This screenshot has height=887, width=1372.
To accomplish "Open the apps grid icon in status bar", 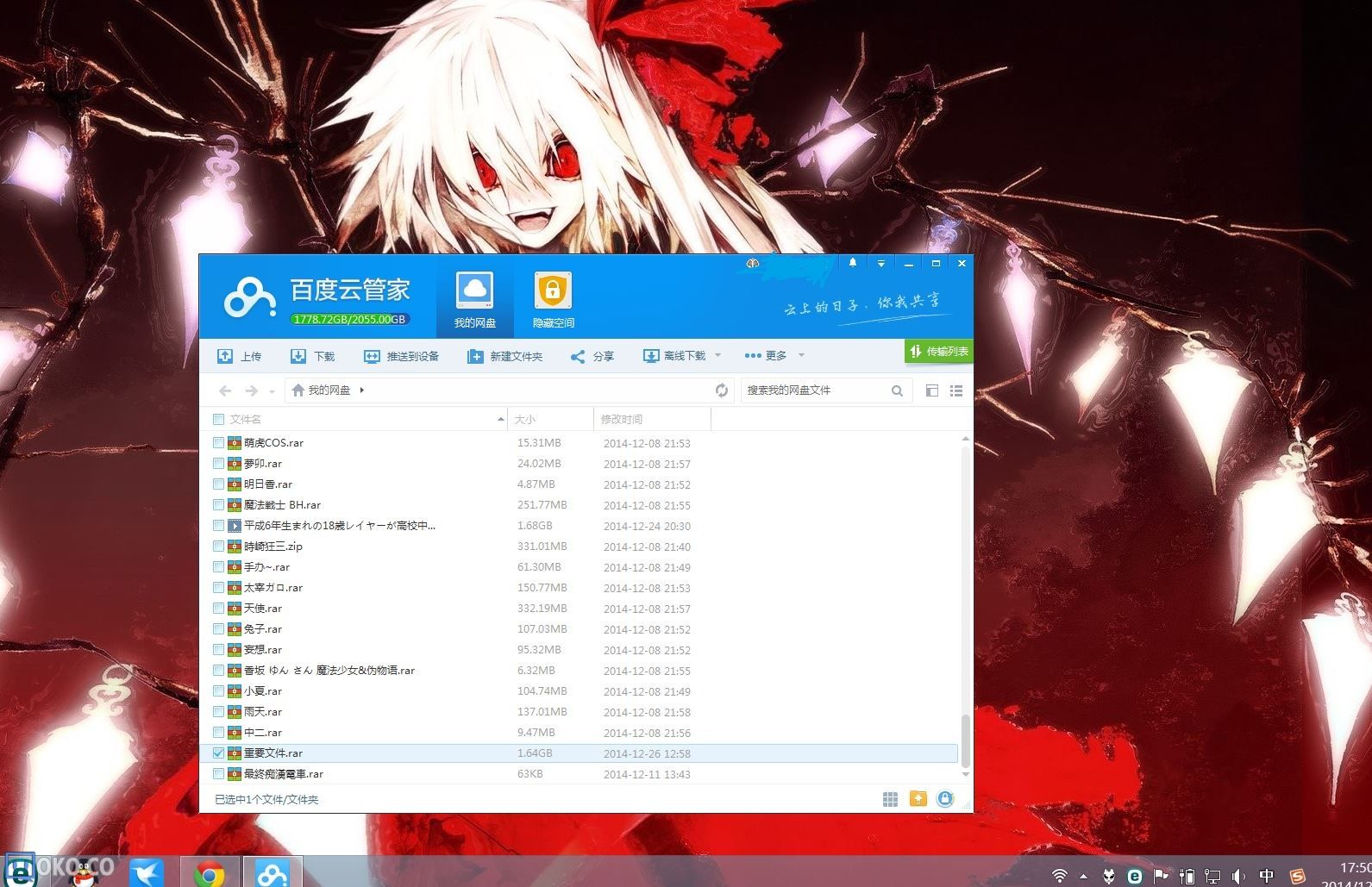I will [x=891, y=799].
